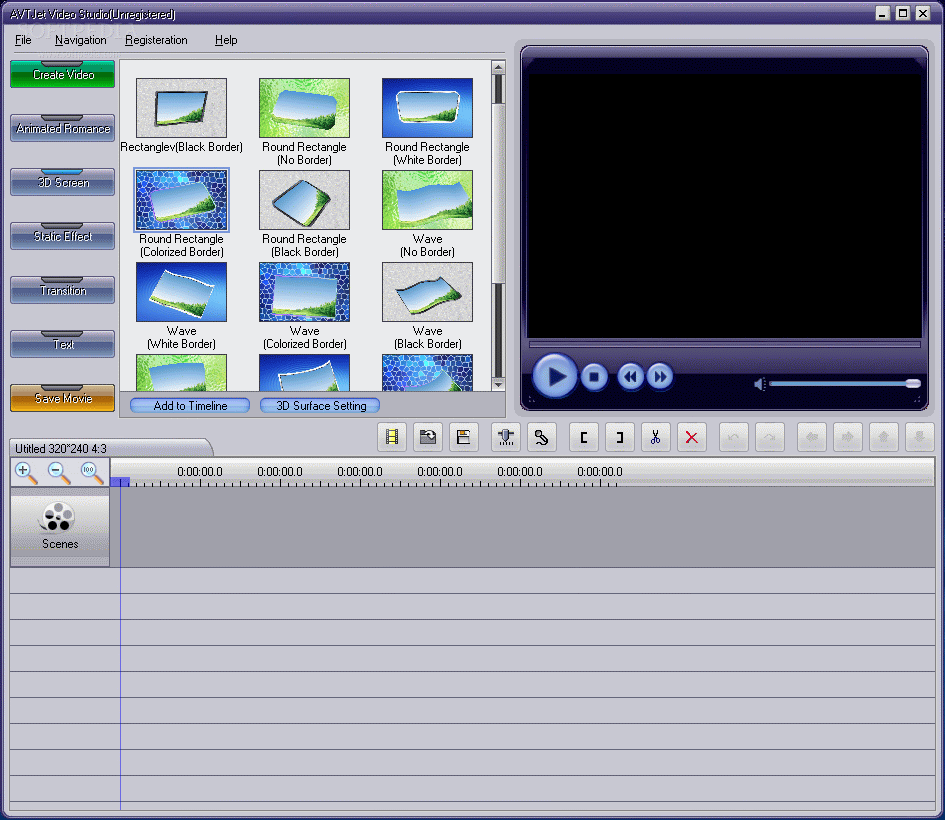This screenshot has height=820, width=945.
Task: Open the Transition section
Action: pos(63,290)
